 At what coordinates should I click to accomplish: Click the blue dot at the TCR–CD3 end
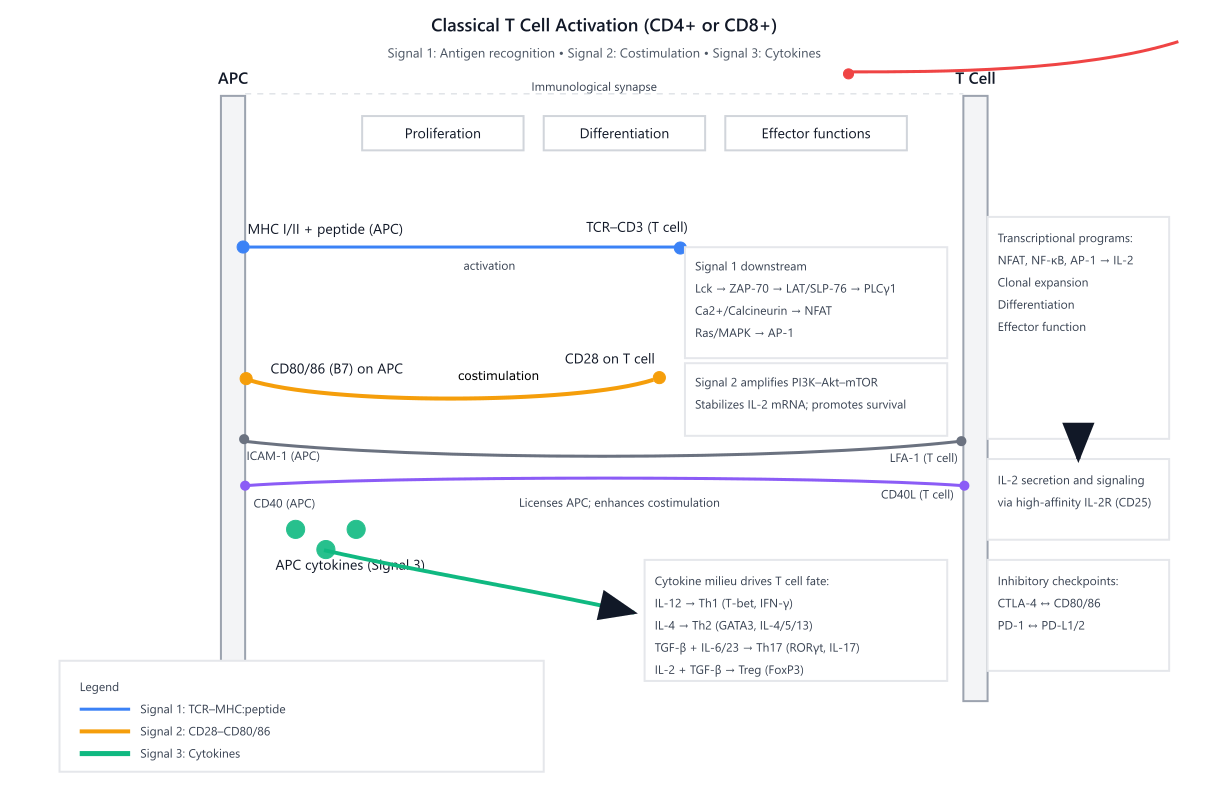680,248
